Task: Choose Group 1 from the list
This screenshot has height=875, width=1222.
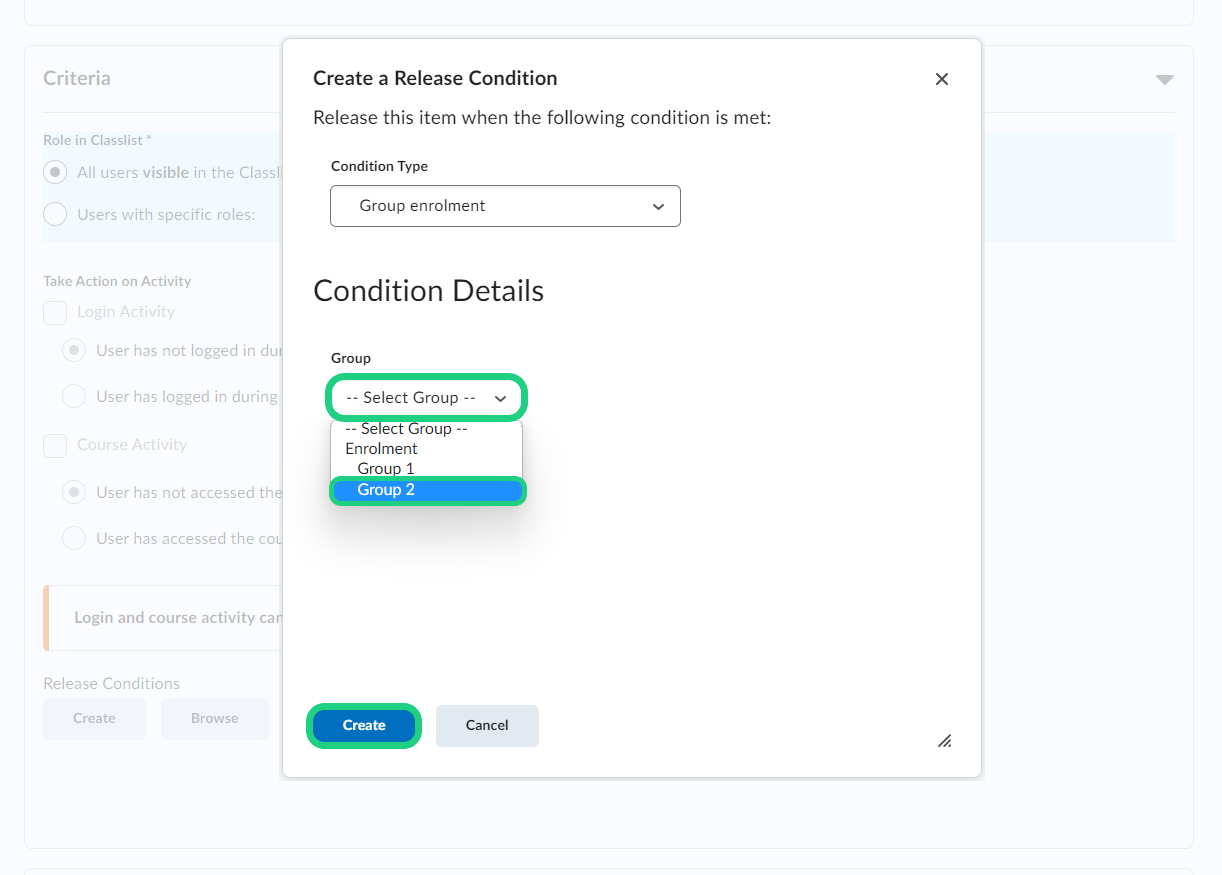Action: click(386, 469)
